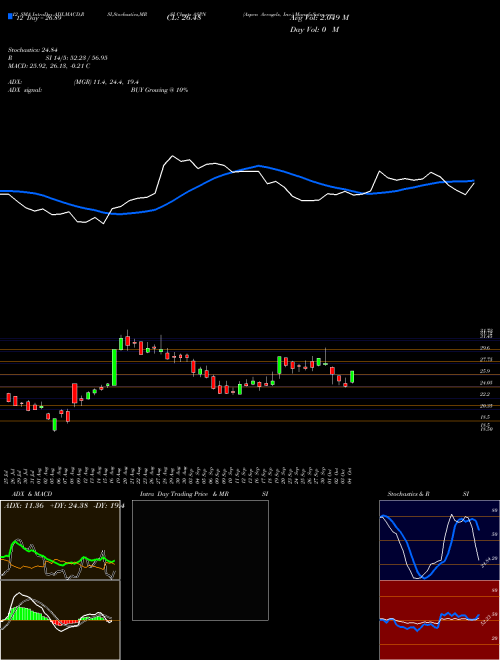Open the blue Stochastics chart panel
This screenshot has height=660, width=500.
(x=439, y=540)
